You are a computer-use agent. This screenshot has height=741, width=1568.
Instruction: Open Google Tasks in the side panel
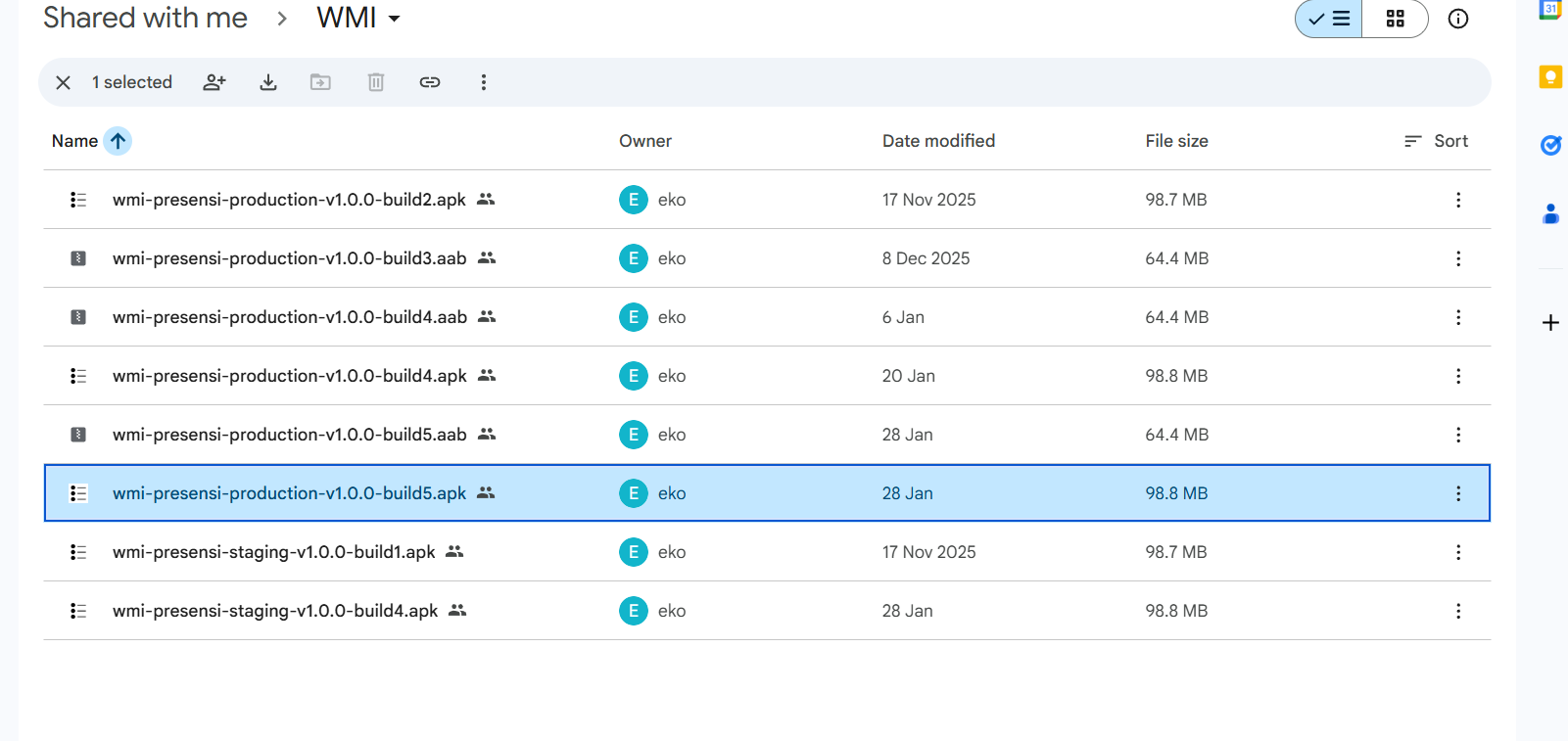point(1550,146)
